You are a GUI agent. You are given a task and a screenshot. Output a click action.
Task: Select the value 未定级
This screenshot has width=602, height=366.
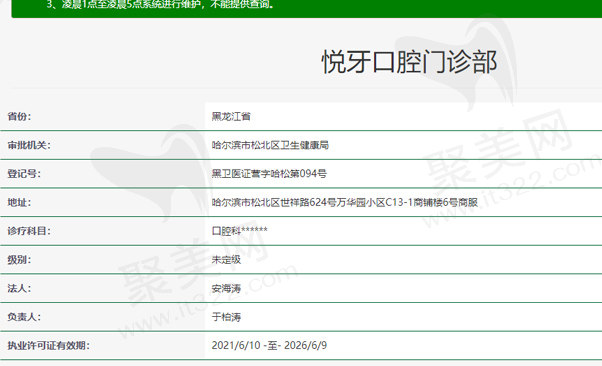tap(226, 260)
